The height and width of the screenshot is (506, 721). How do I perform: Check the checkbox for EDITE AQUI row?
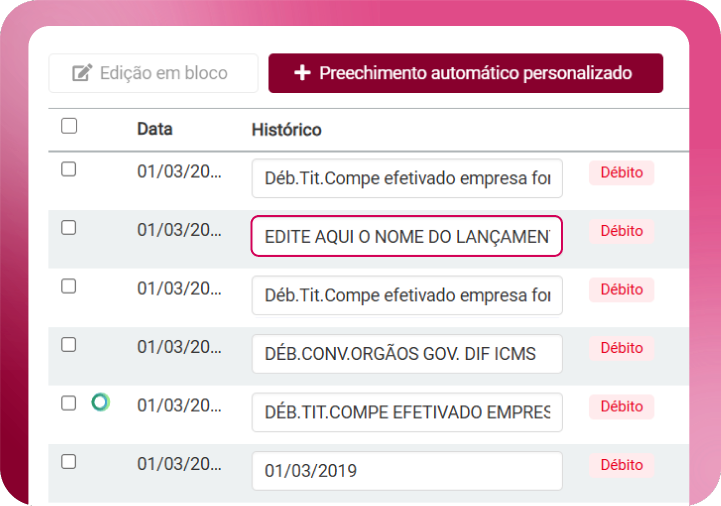(69, 227)
